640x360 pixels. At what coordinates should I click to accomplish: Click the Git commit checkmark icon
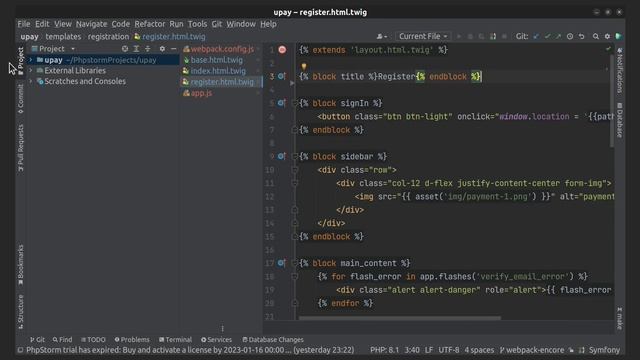tap(547, 36)
